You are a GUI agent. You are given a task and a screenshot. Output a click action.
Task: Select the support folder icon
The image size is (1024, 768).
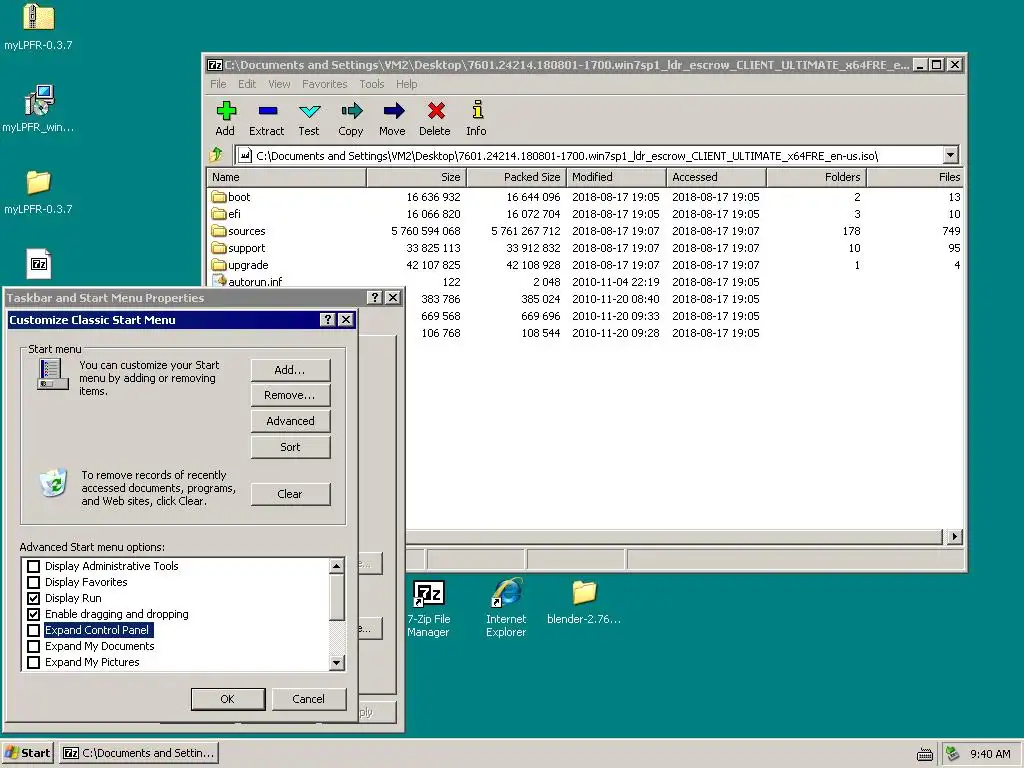coord(218,248)
